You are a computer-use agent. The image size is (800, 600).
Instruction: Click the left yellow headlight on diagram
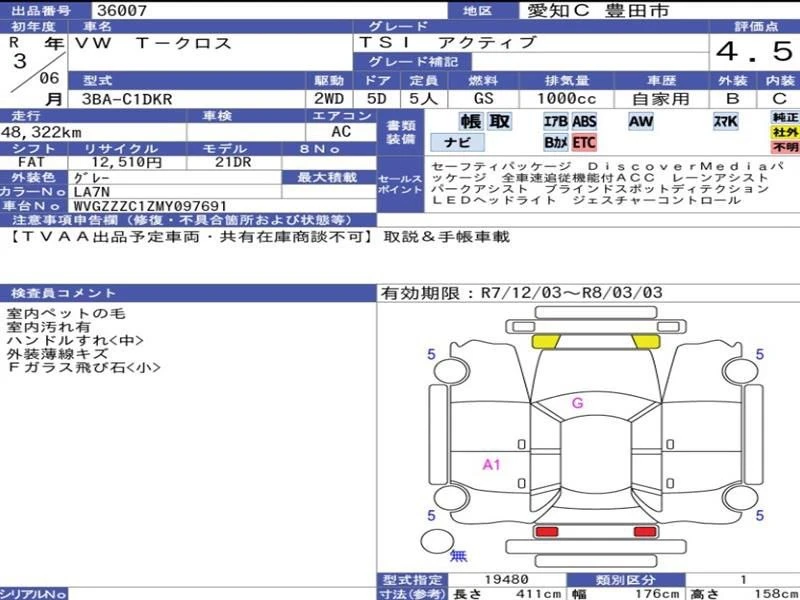click(546, 342)
